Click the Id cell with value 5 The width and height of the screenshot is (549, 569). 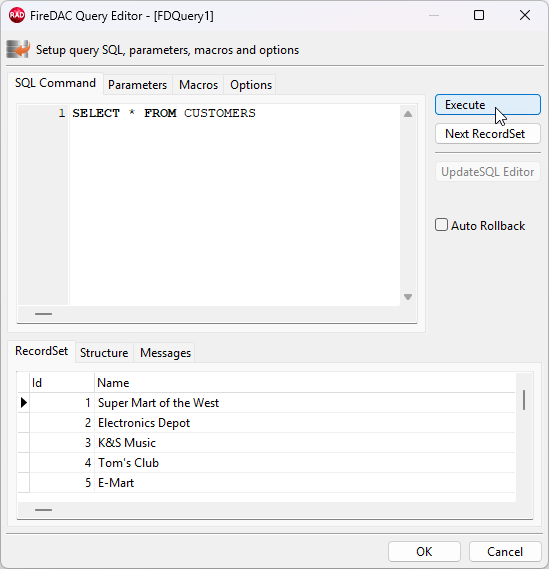pos(62,483)
